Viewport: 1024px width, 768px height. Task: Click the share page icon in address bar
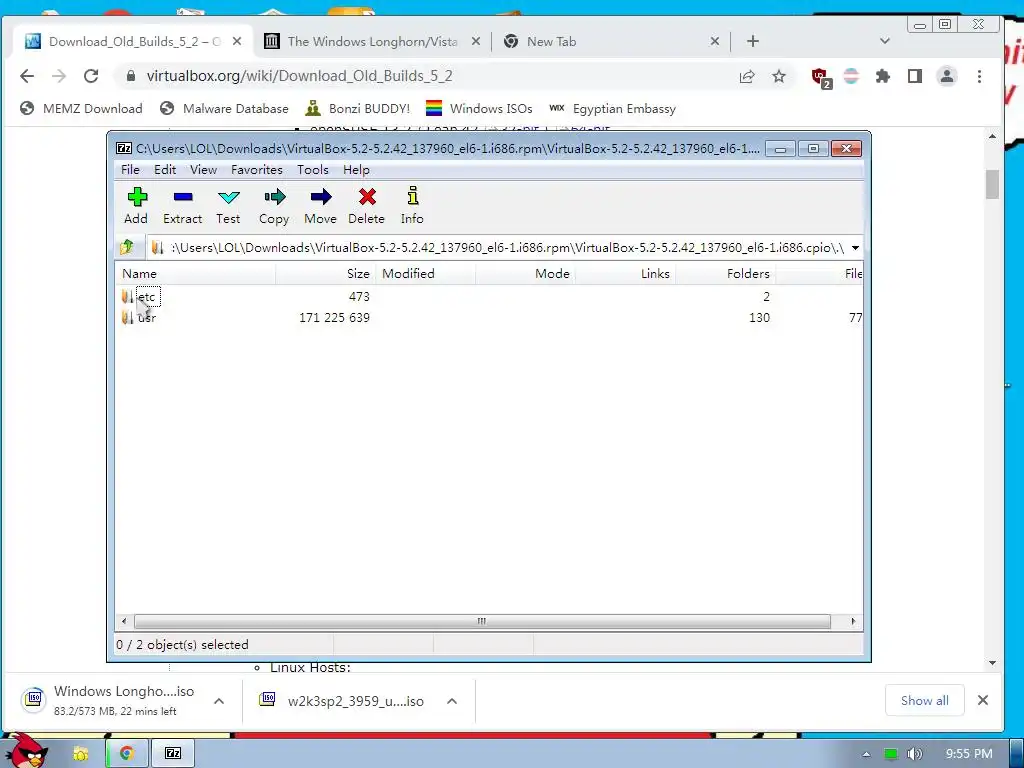[x=747, y=76]
